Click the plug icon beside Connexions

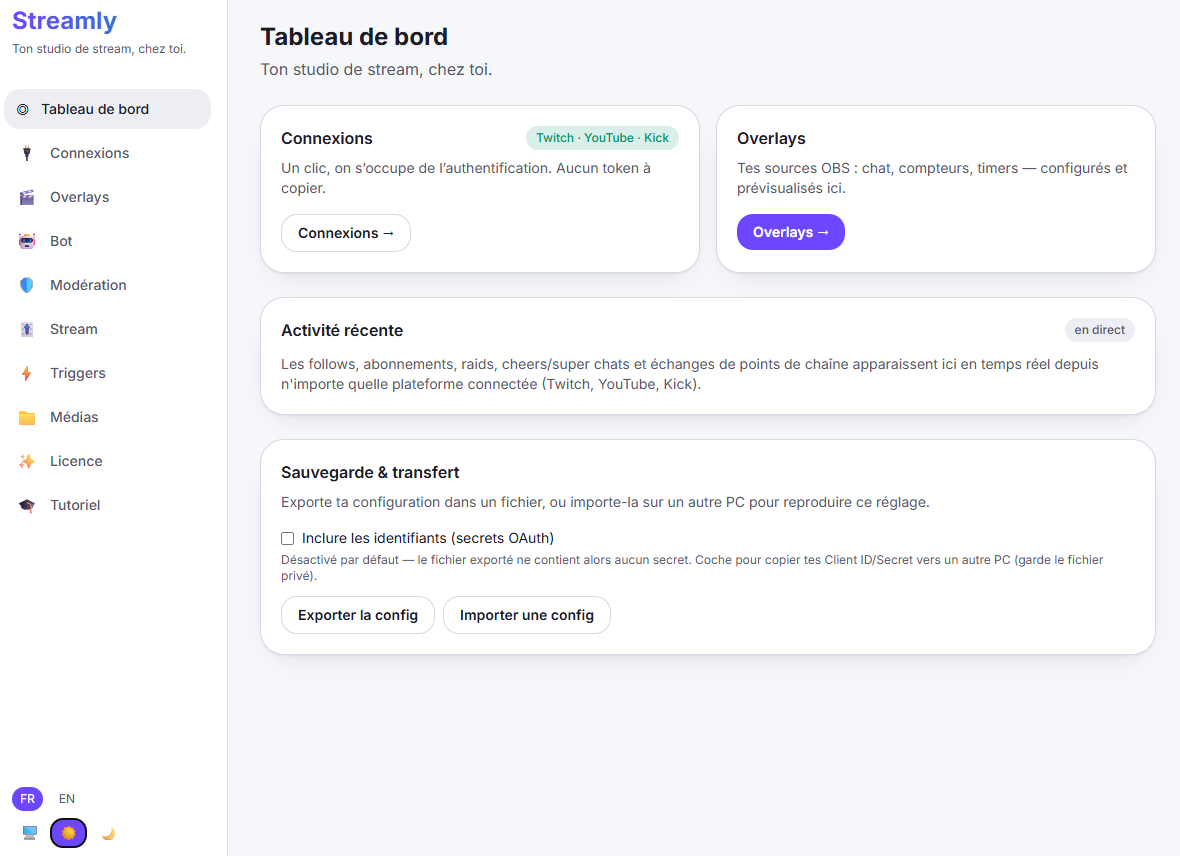coord(27,154)
